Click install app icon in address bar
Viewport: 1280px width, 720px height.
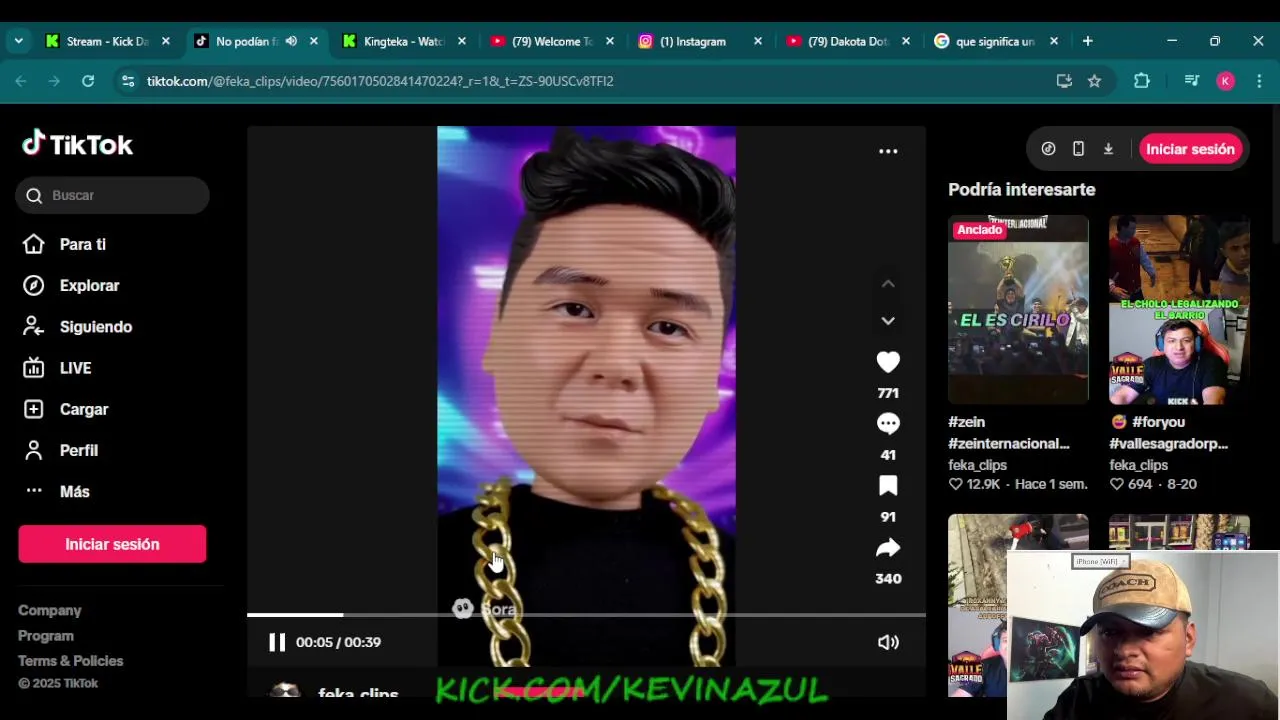(x=1064, y=81)
